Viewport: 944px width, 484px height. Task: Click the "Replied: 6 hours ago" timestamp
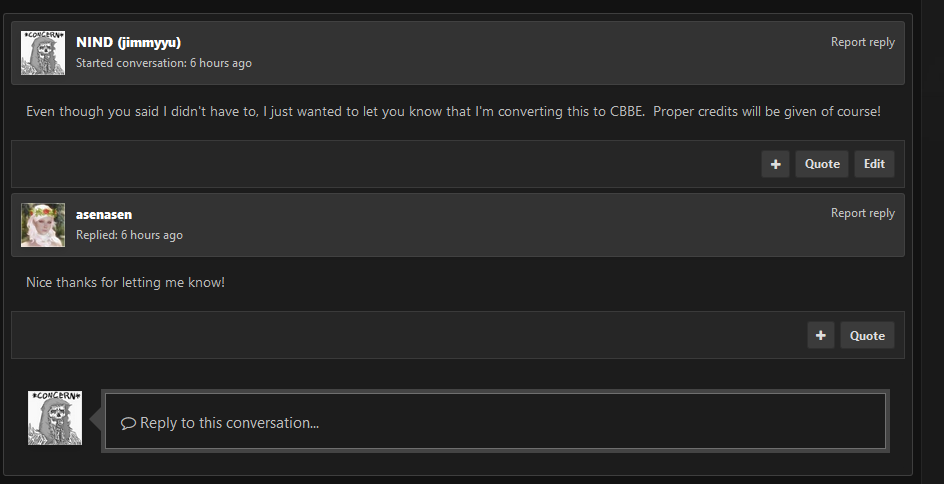click(x=129, y=235)
